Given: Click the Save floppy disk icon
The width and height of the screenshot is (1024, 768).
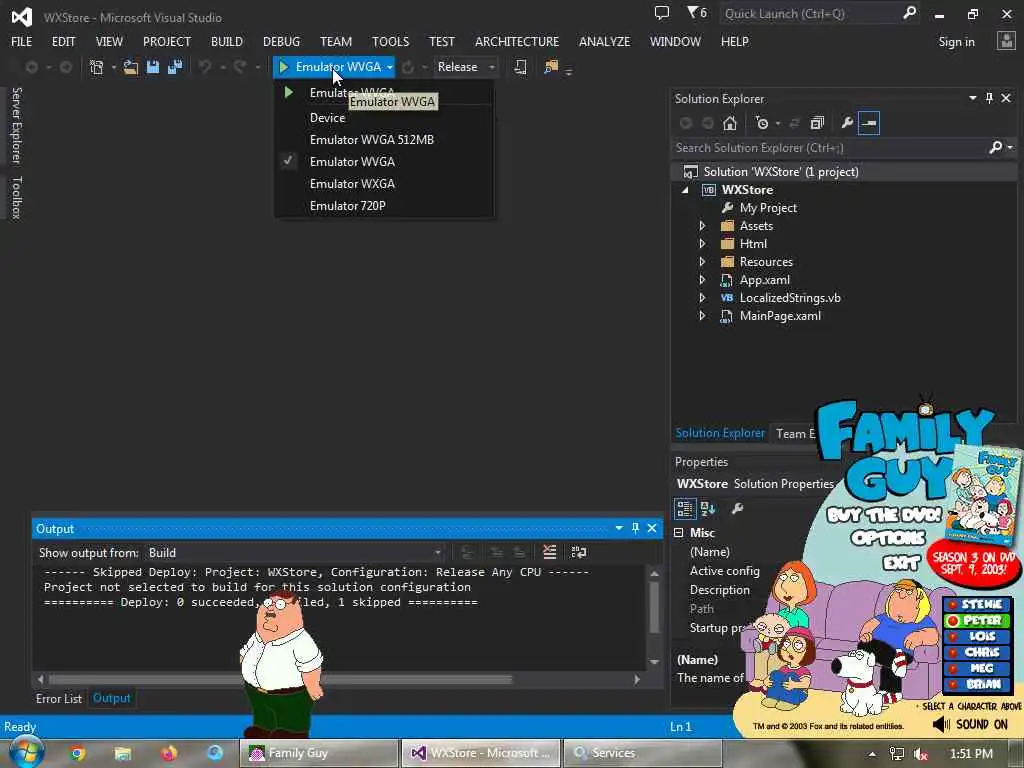Looking at the screenshot, I should (x=153, y=67).
